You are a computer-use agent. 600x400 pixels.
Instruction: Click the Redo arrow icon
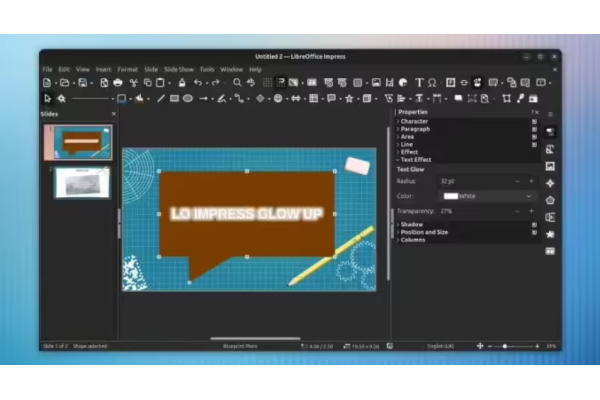tap(215, 83)
